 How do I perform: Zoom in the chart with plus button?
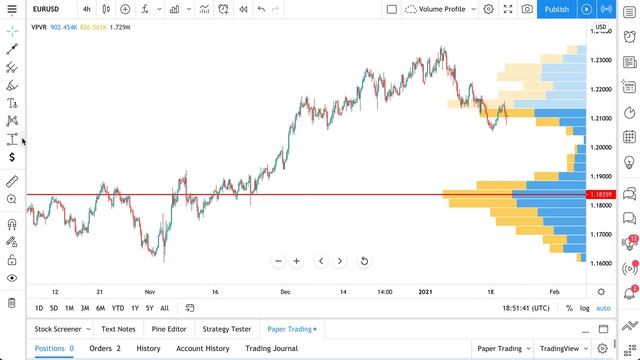click(x=297, y=261)
